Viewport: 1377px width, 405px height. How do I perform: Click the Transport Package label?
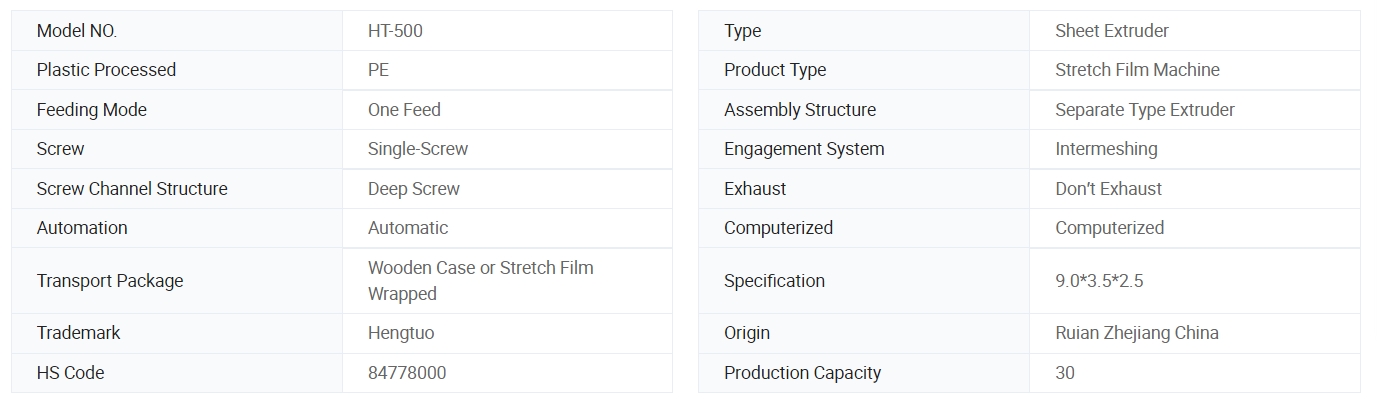click(x=110, y=281)
